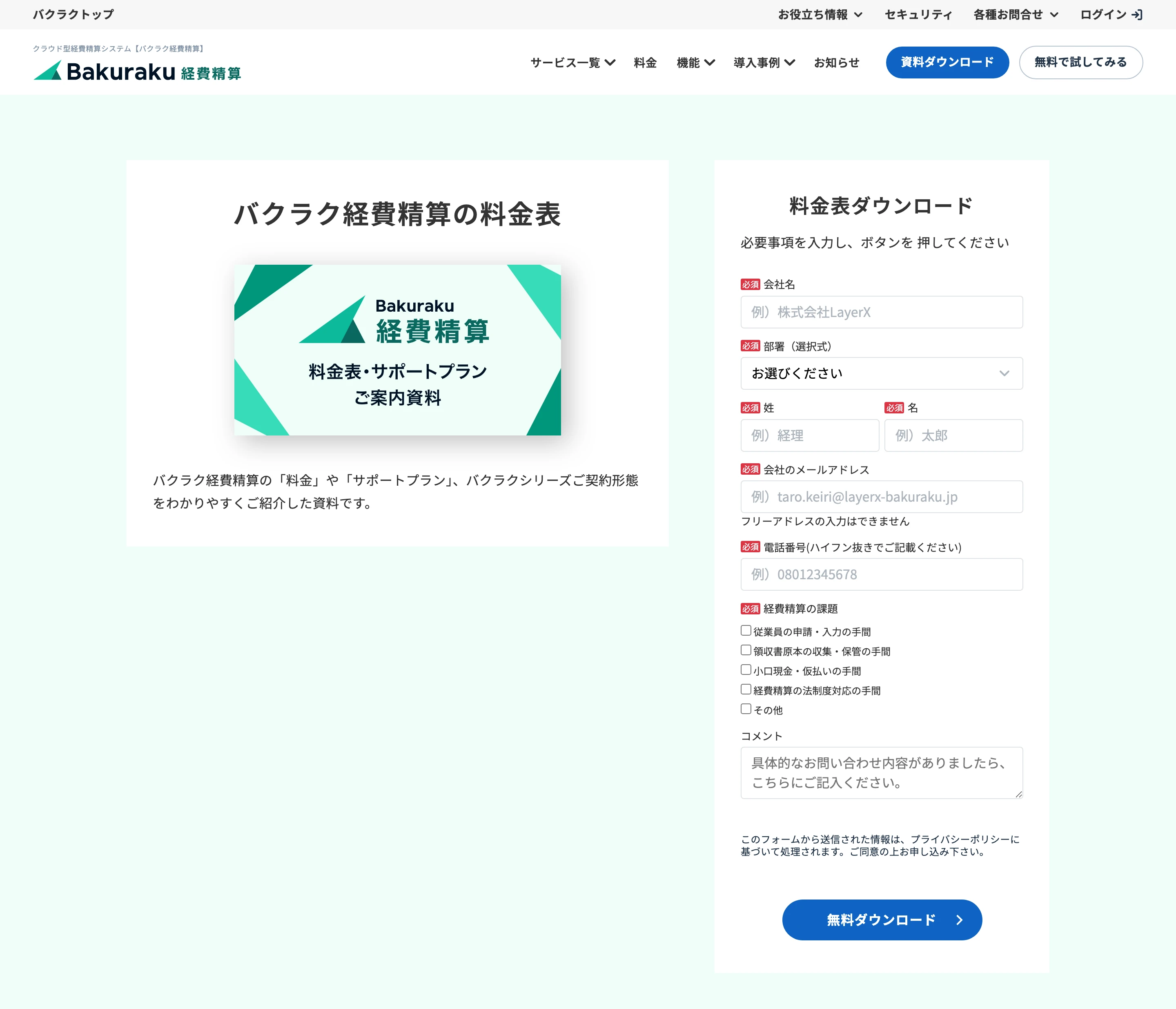Check 小口現金・仮払いの手間 checkbox
Image resolution: width=1176 pixels, height=1009 pixels.
click(x=746, y=670)
